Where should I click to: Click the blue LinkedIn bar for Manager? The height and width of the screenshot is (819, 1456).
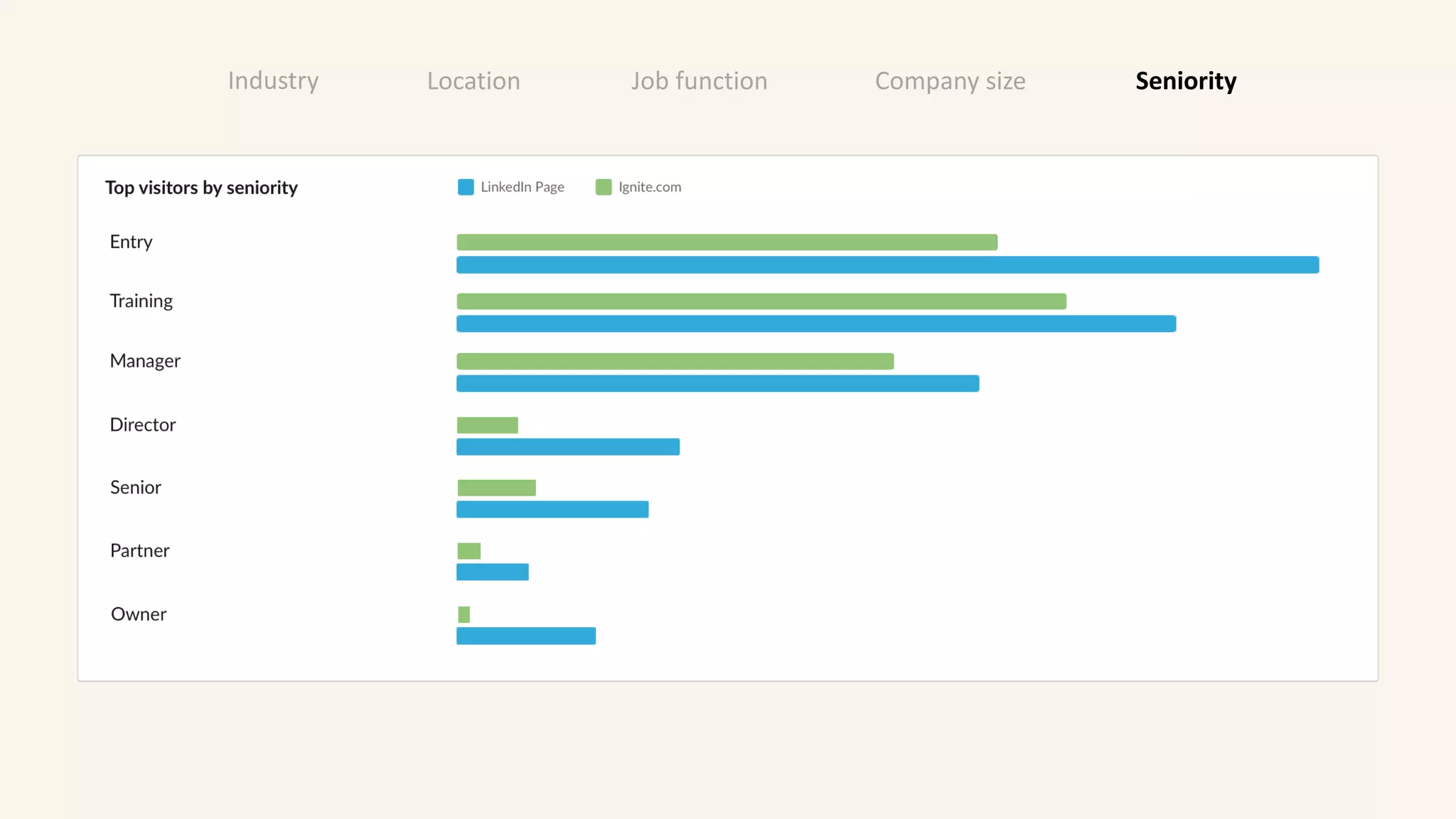(717, 384)
